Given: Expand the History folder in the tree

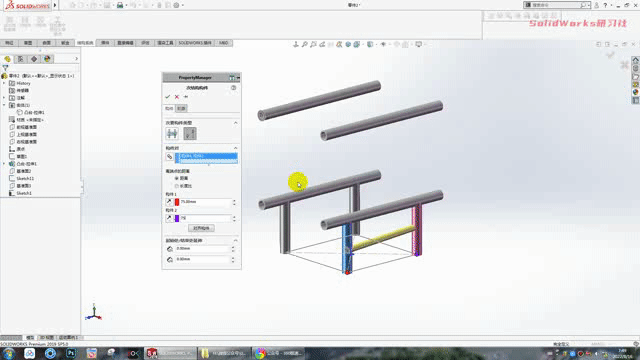Looking at the screenshot, I should pyautogui.click(x=4, y=83).
